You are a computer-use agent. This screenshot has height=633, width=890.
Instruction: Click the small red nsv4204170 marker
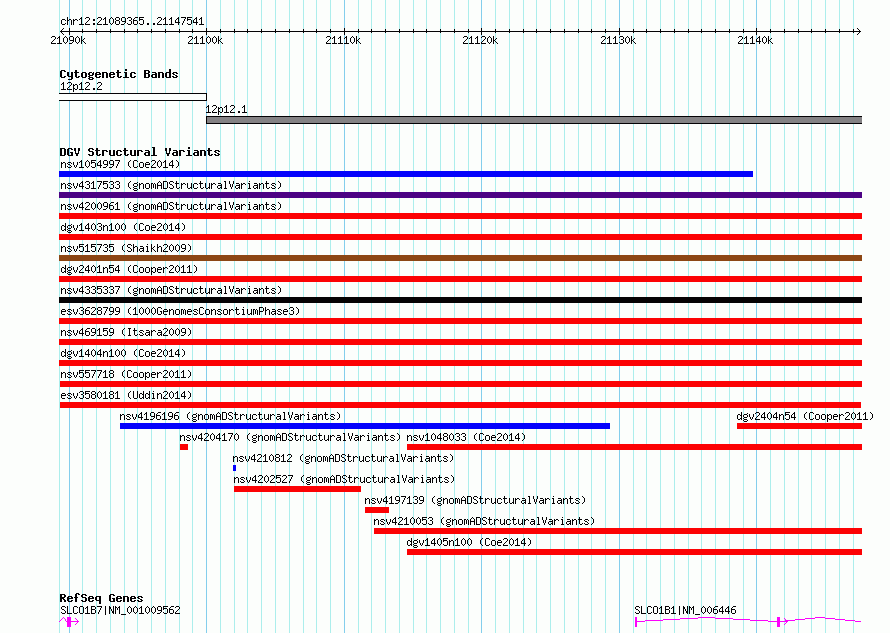pos(184,447)
